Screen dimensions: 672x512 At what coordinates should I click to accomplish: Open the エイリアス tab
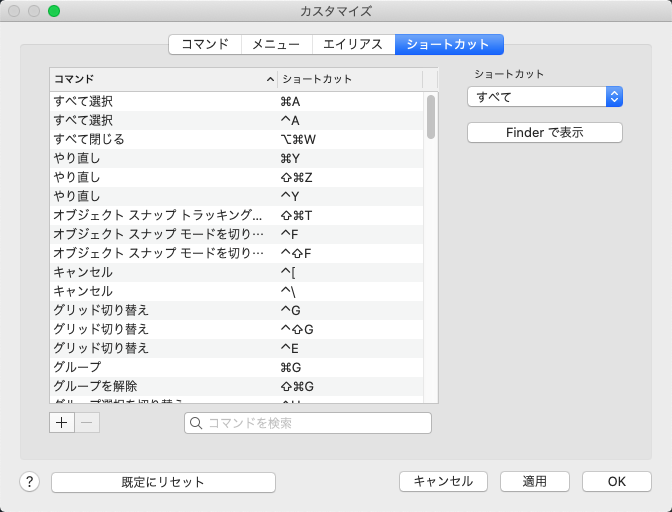pyautogui.click(x=353, y=45)
